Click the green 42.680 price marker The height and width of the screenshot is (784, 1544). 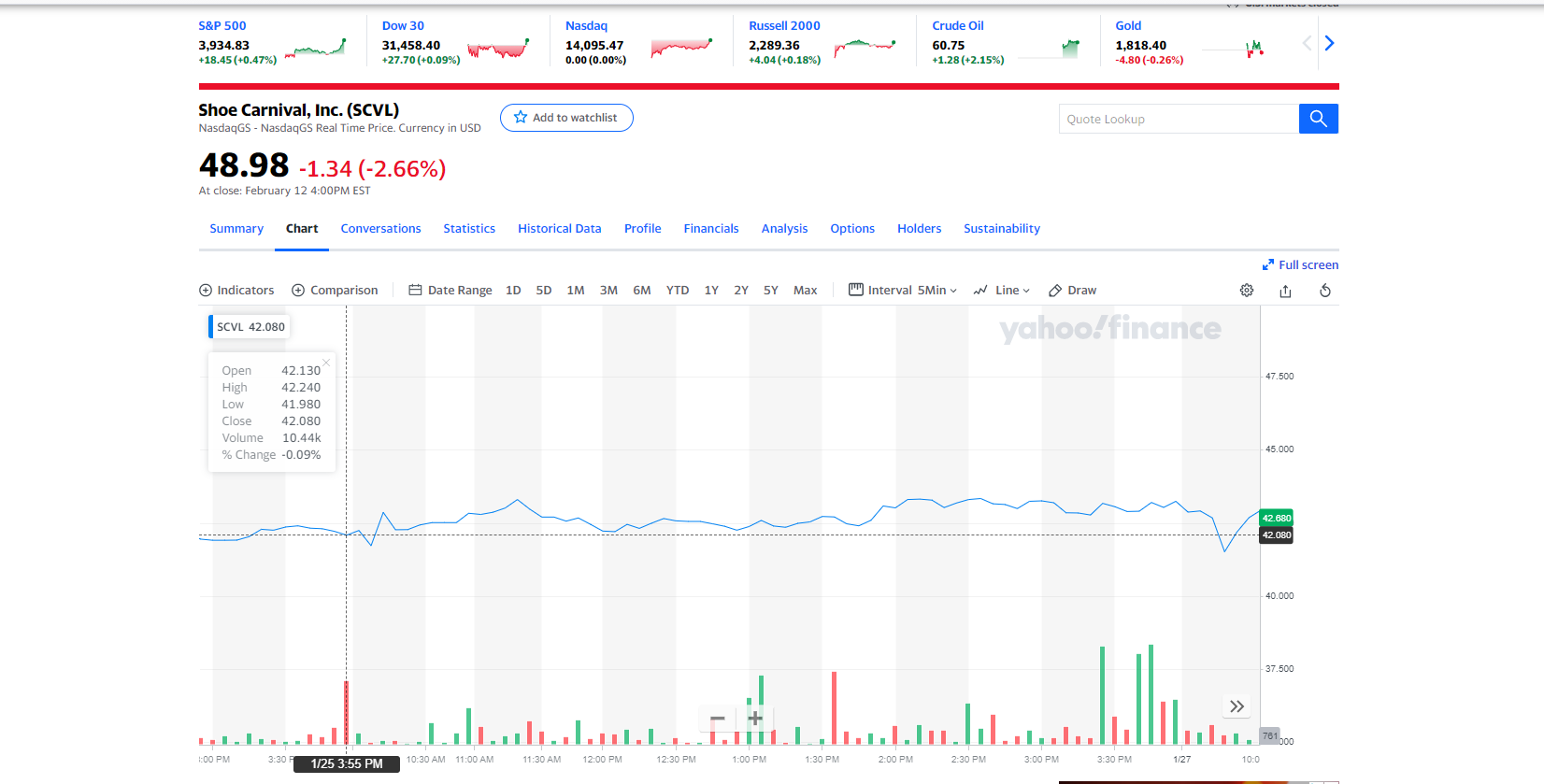tap(1277, 518)
